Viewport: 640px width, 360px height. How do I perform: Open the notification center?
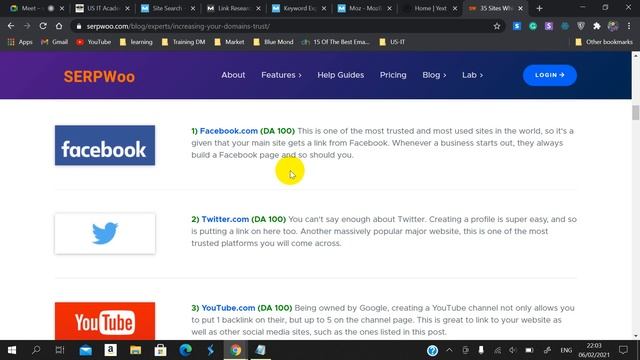pyautogui.click(x=623, y=350)
